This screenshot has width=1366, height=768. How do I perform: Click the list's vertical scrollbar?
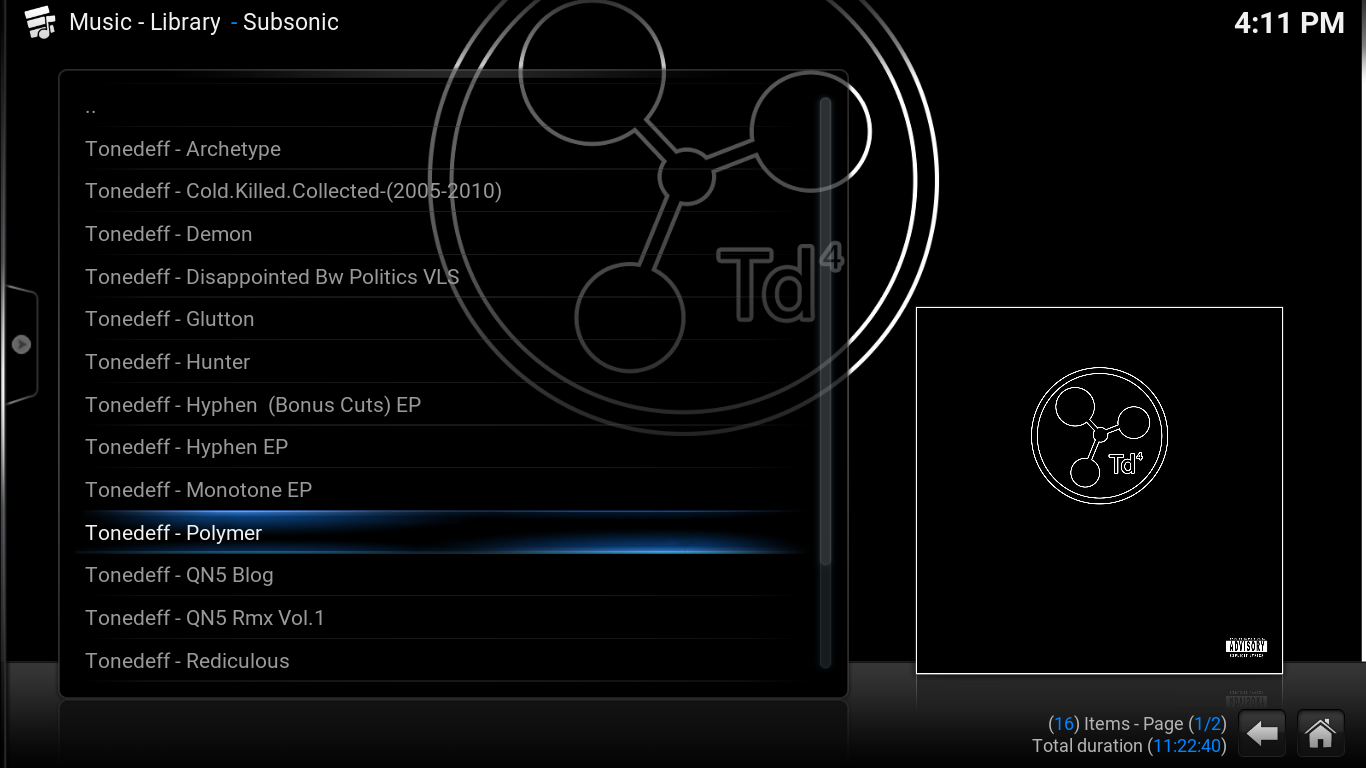pos(825,330)
